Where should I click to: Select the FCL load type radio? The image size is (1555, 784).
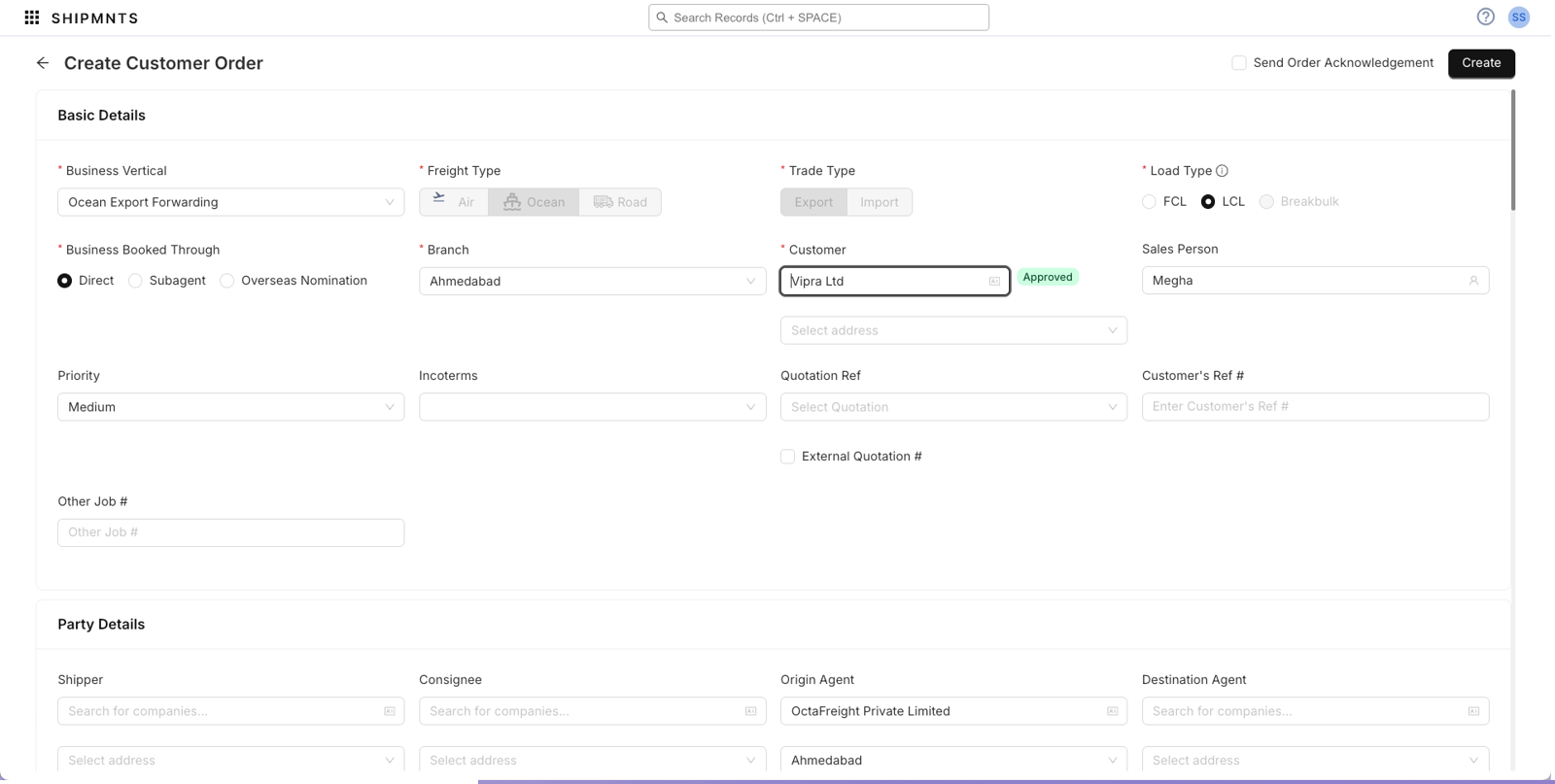coord(1150,202)
